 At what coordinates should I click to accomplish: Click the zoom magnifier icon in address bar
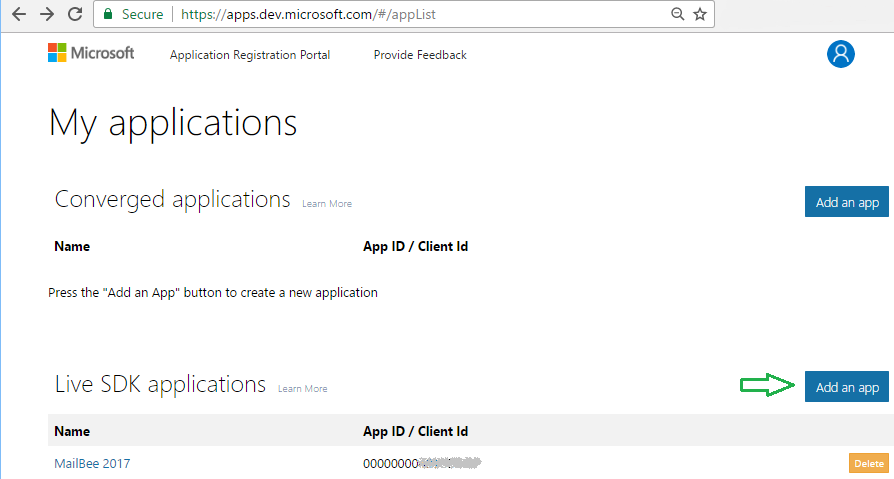(x=677, y=14)
